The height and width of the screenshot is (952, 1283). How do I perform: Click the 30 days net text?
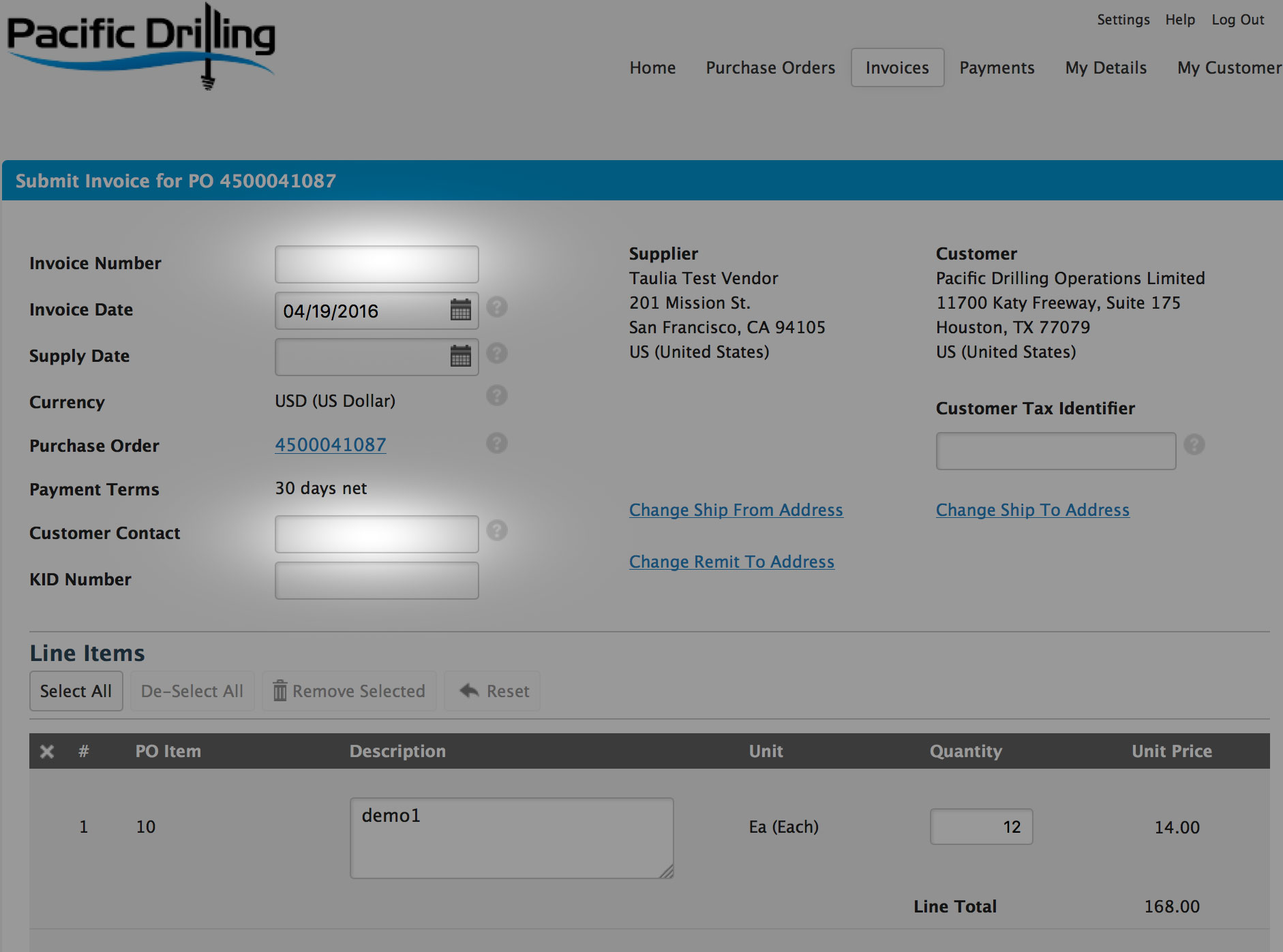coord(321,489)
